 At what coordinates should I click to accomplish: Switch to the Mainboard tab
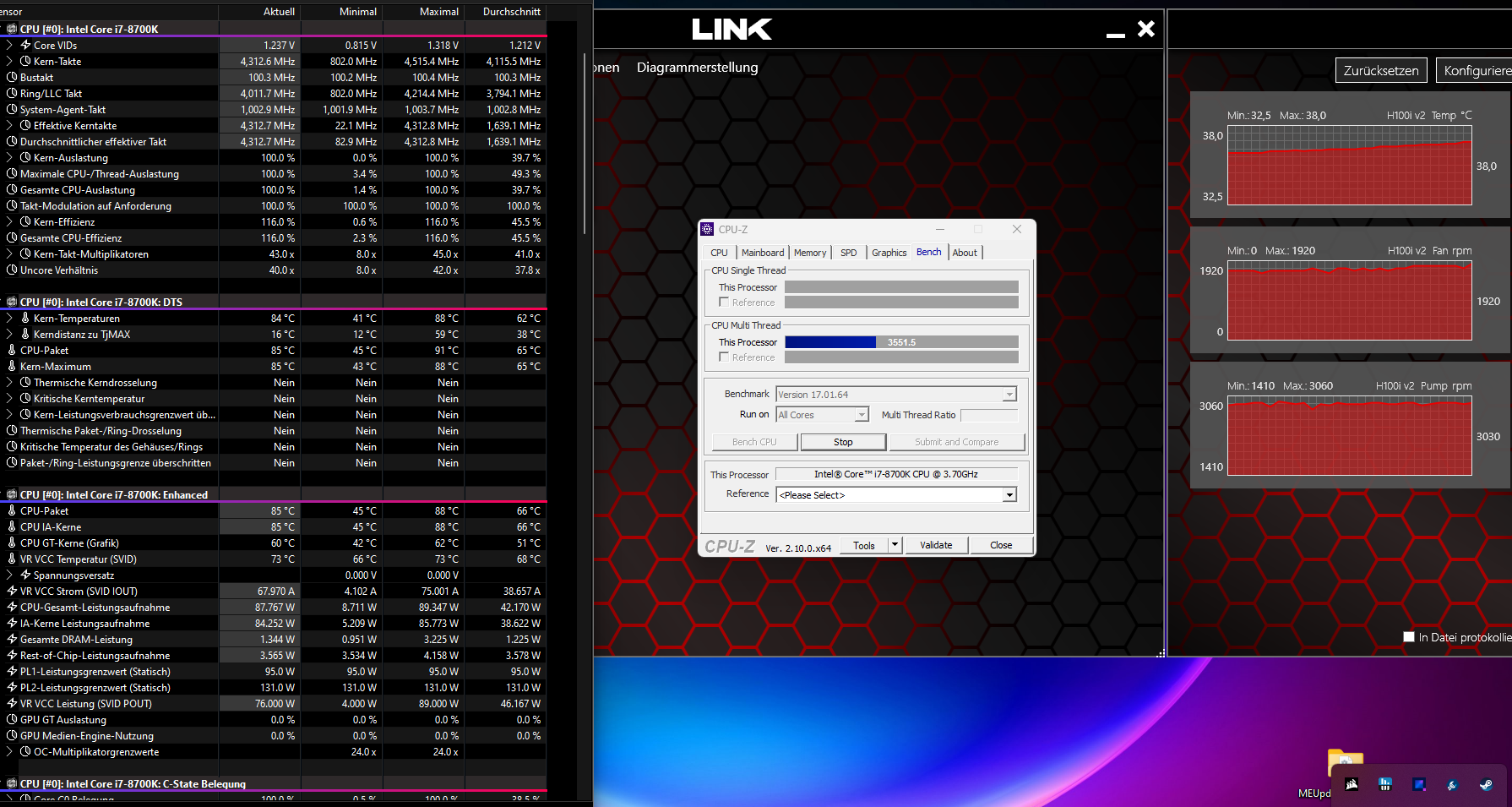[x=763, y=253]
